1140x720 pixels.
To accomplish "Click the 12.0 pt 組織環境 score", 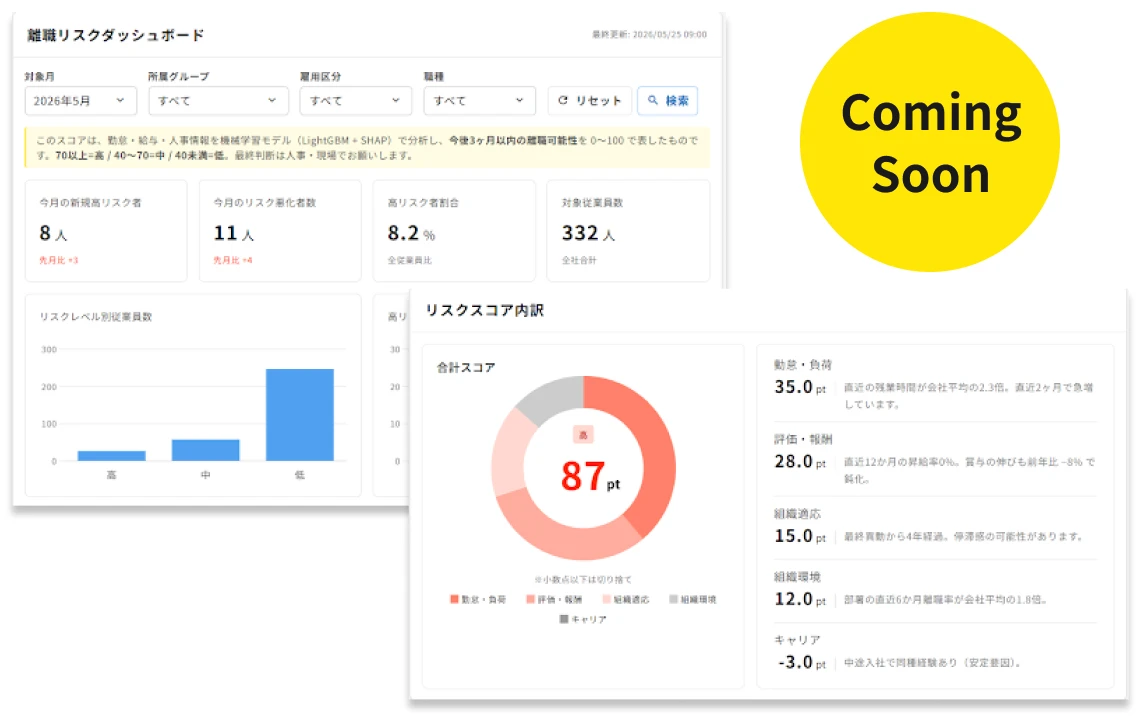I will (800, 599).
